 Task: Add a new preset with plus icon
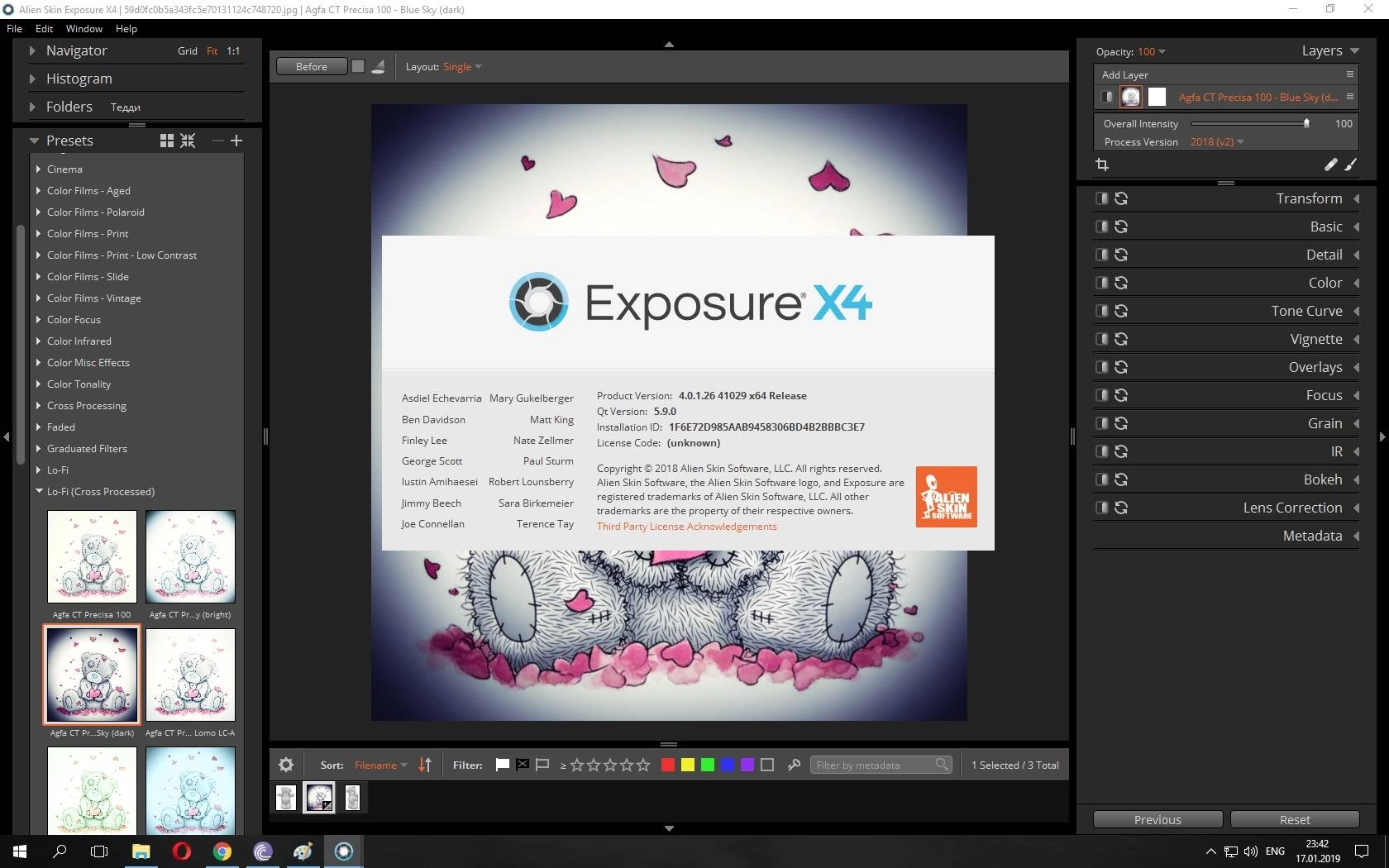coord(236,141)
